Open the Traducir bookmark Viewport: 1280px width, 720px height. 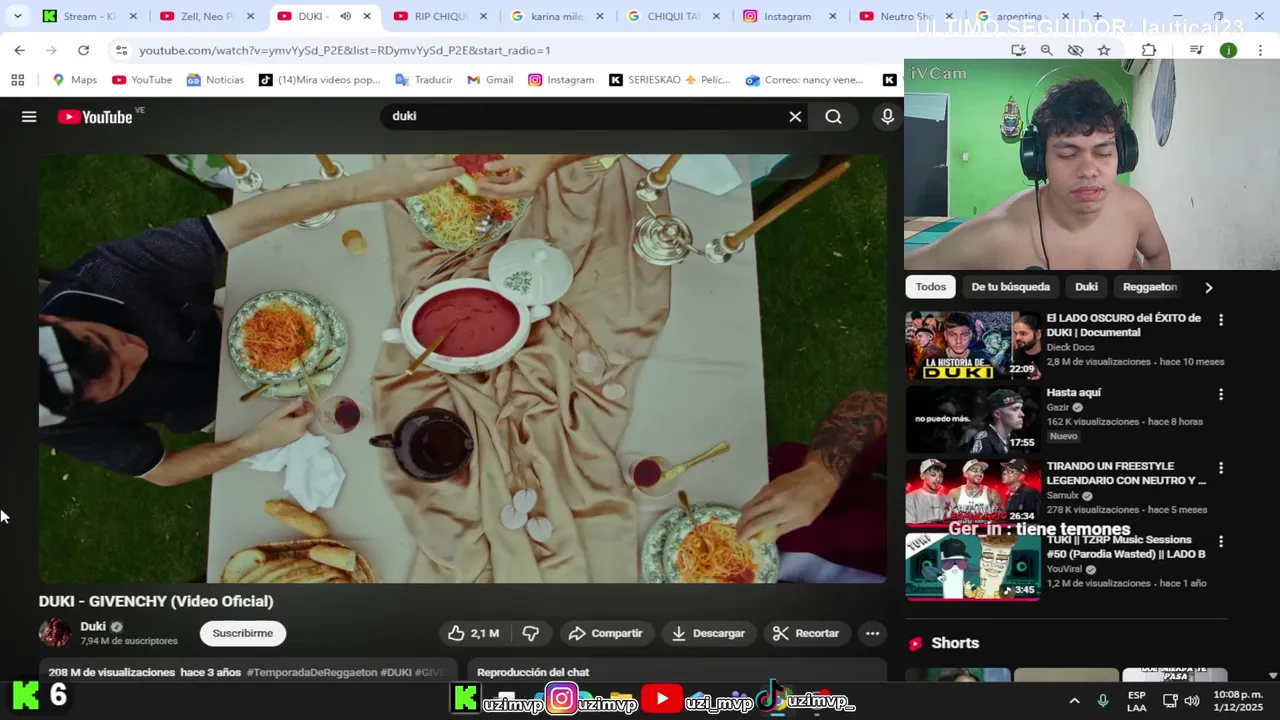point(424,80)
